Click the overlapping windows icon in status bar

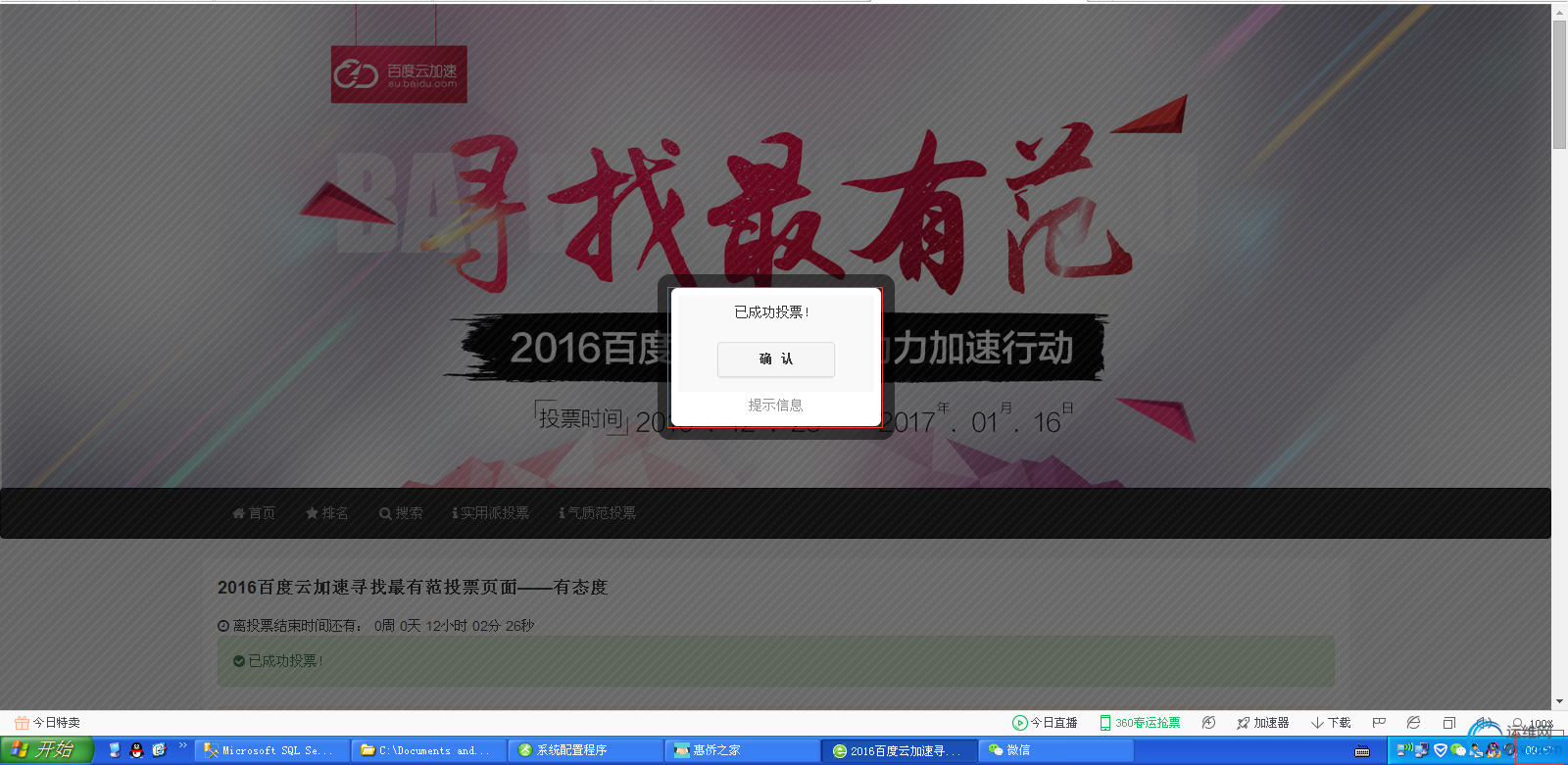[x=1449, y=723]
